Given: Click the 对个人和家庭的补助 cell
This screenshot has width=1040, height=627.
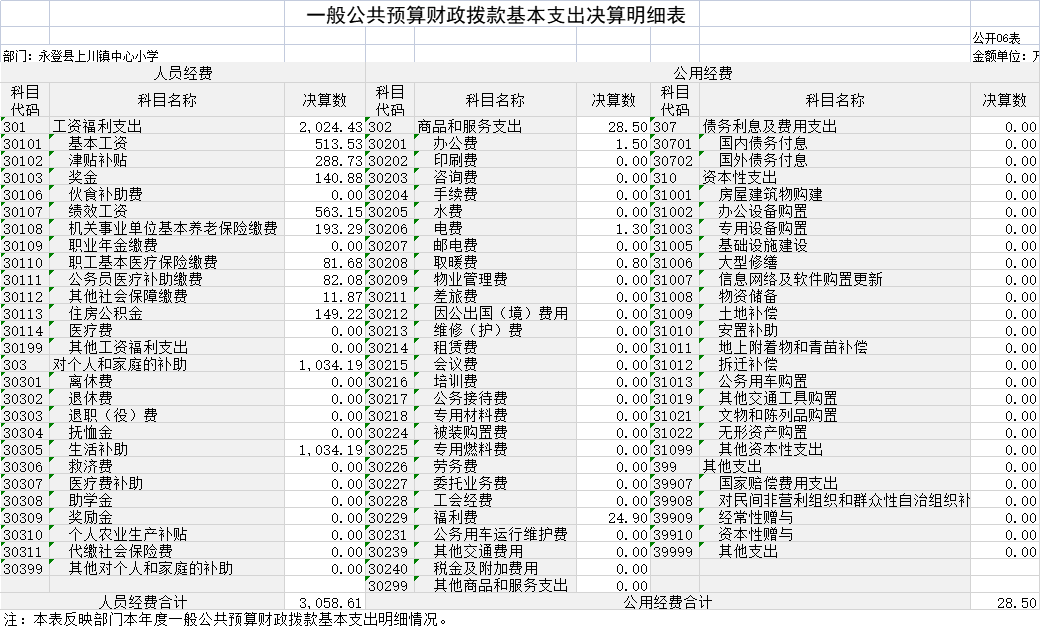Looking at the screenshot, I should 120,365.
